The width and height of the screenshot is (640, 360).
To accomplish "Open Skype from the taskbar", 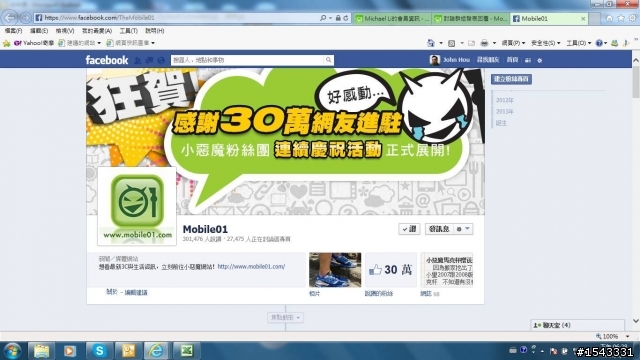I will tap(100, 351).
